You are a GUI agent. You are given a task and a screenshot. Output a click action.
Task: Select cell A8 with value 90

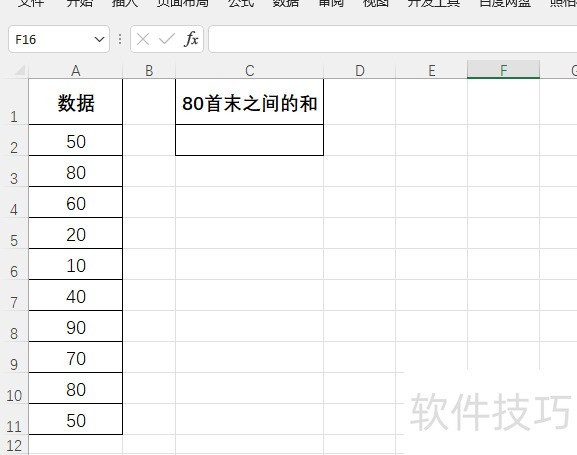[x=75, y=326]
